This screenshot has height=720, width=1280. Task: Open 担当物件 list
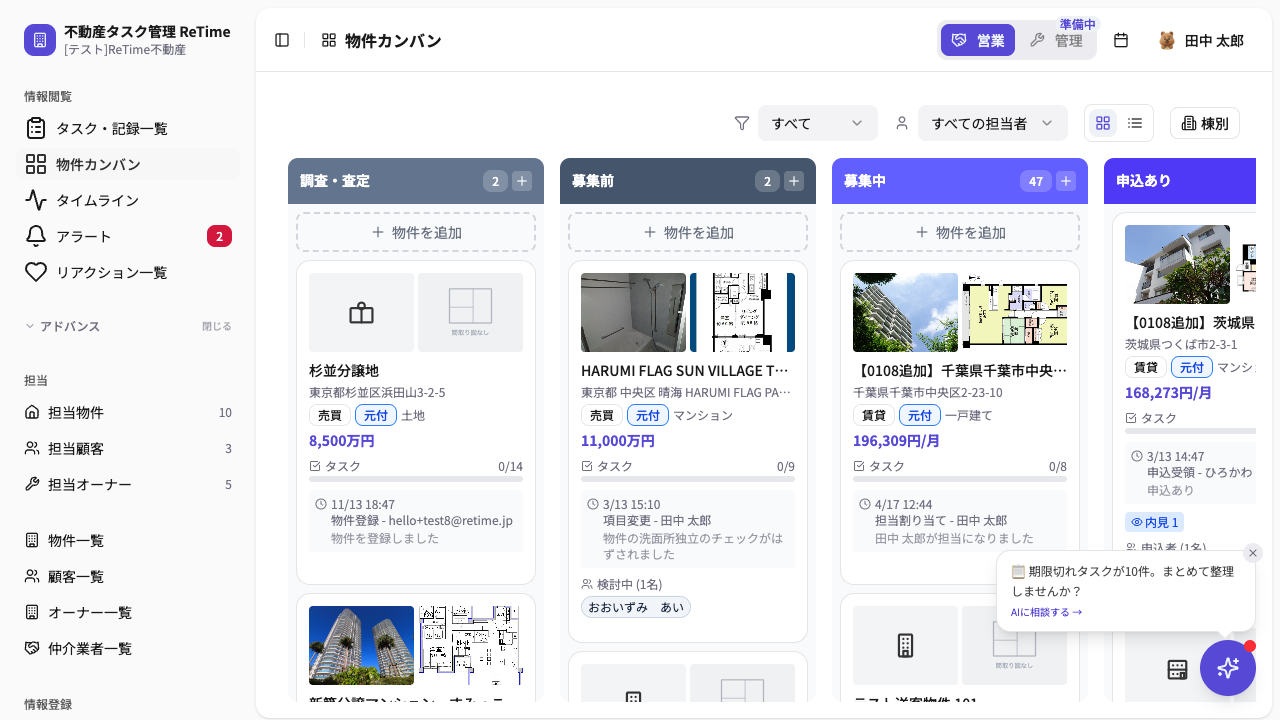128,412
